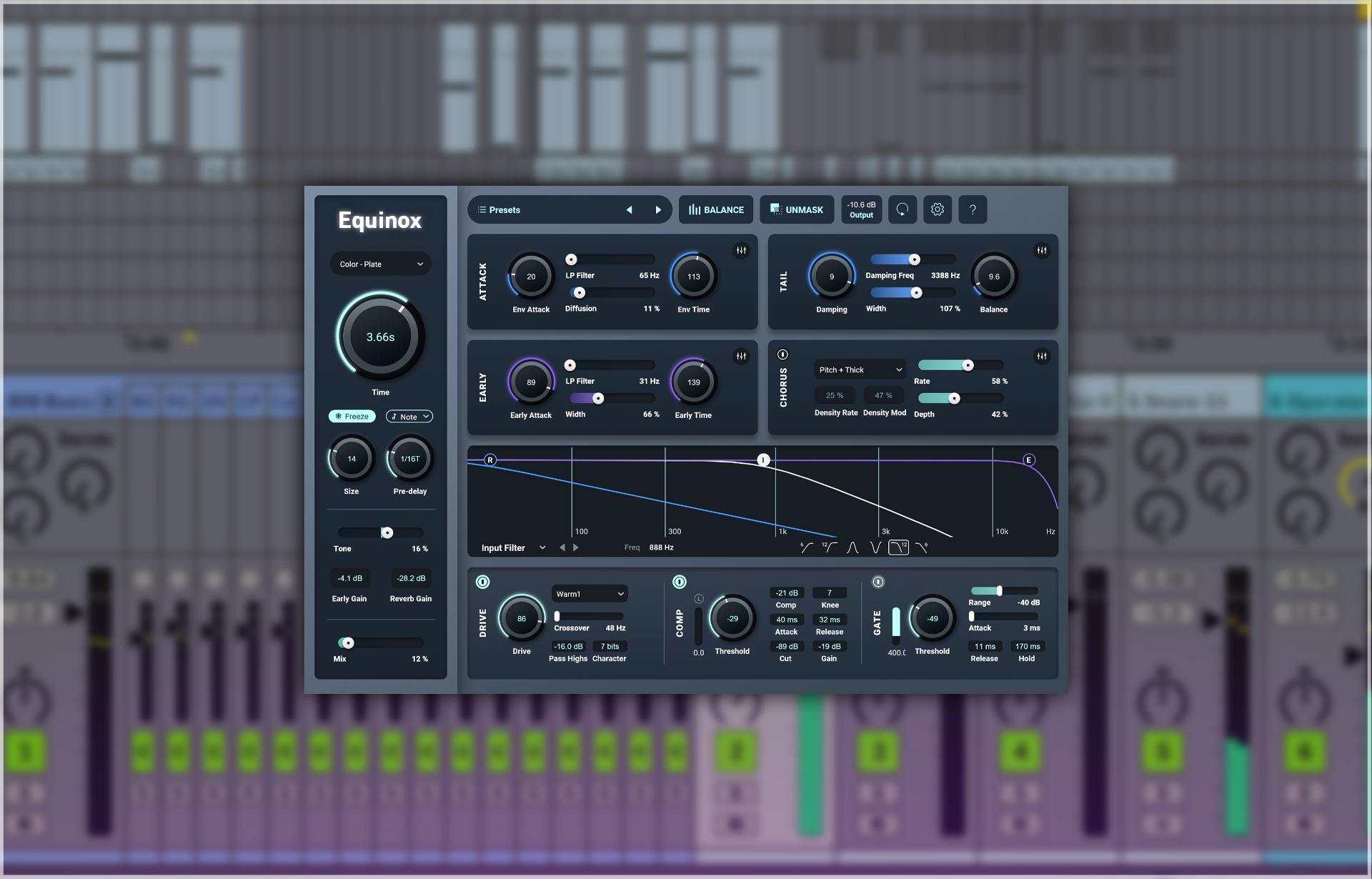Select the 6 dB low-pass filter shape
The width and height of the screenshot is (1372, 879).
[922, 548]
